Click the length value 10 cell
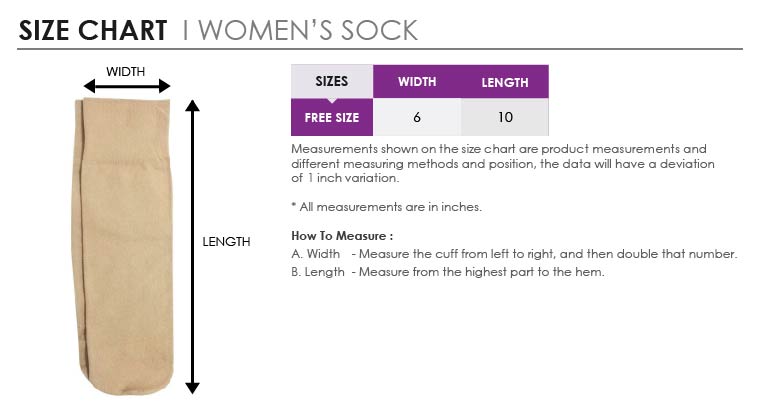The image size is (762, 415). (x=505, y=117)
